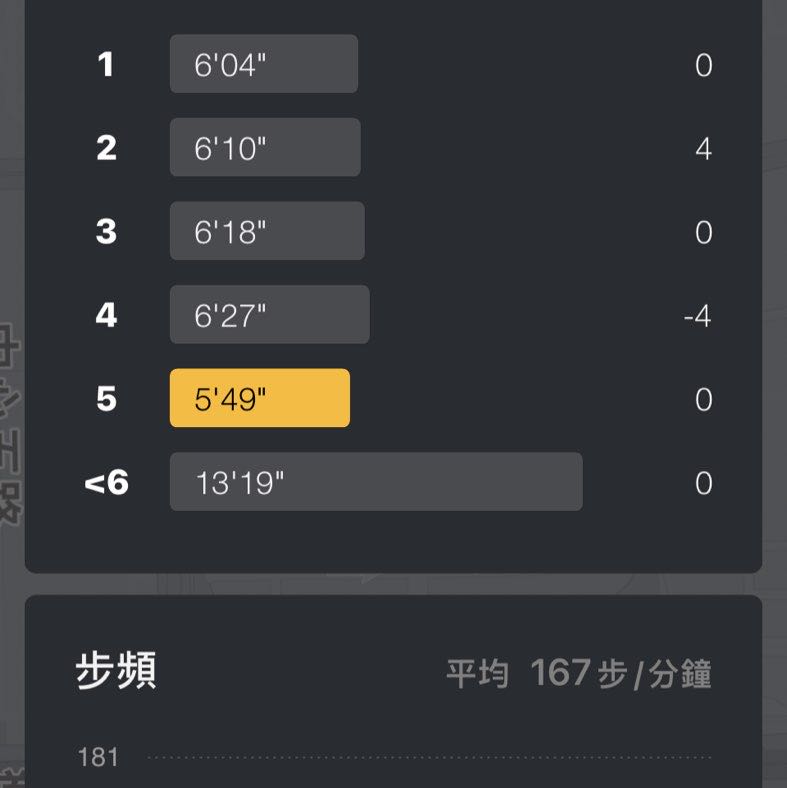The width and height of the screenshot is (787, 788).
Task: Tap the yellow highlighted 5'49" fastest bar
Action: [x=260, y=398]
